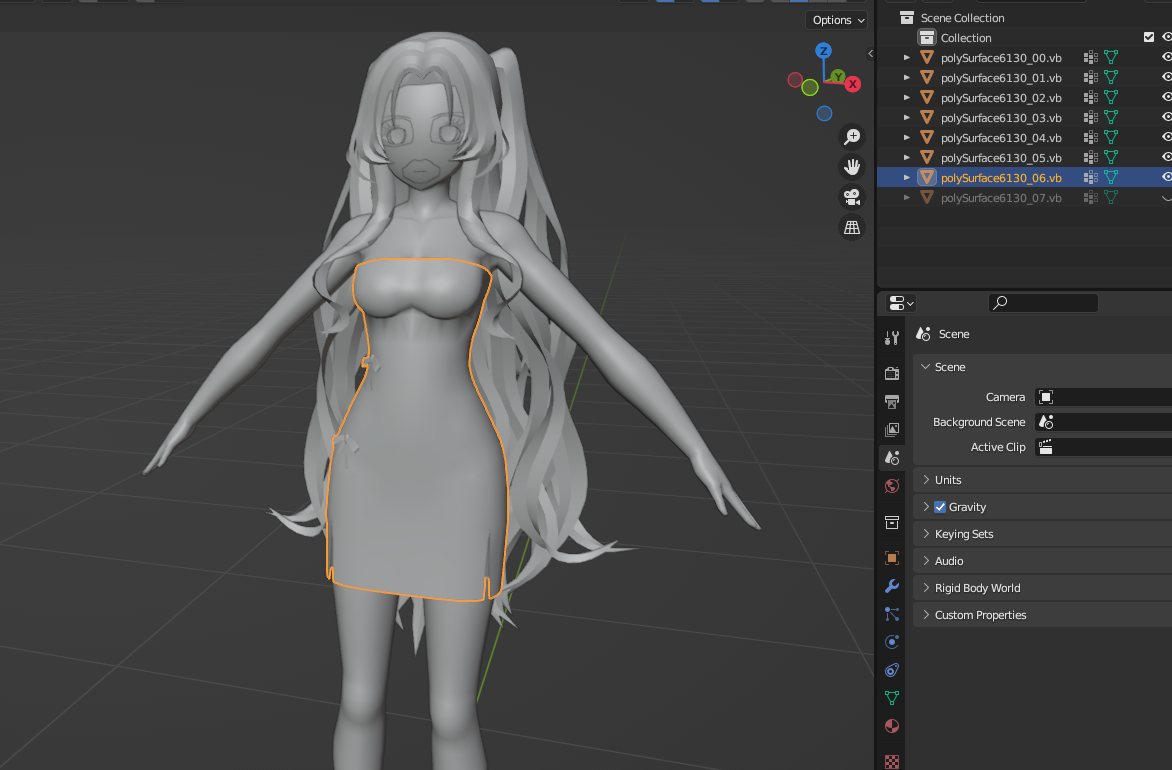Select the active Scene properties tab icon
The image size is (1172, 770).
892,458
